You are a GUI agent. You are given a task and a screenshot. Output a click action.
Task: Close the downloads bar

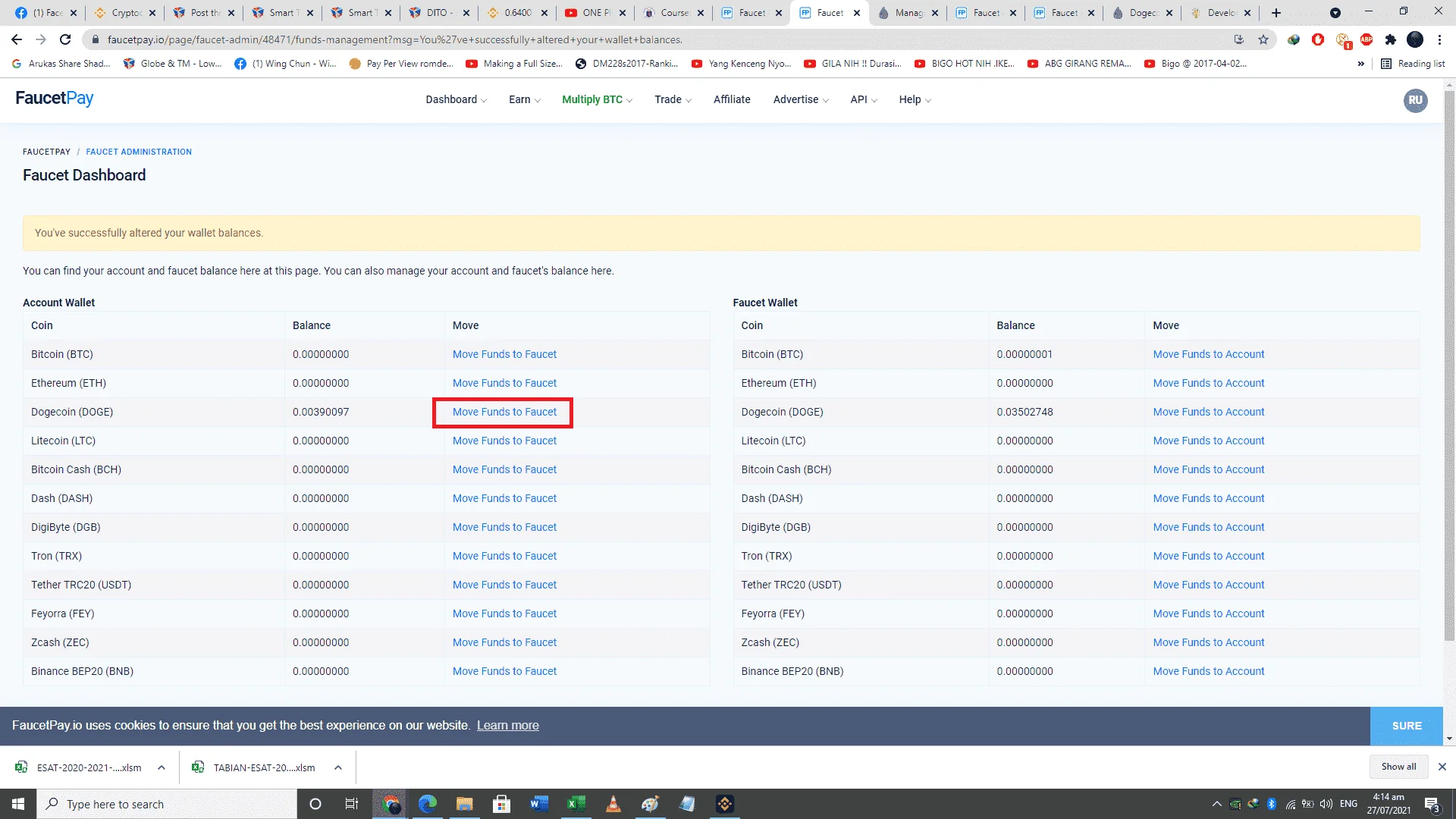1442,767
